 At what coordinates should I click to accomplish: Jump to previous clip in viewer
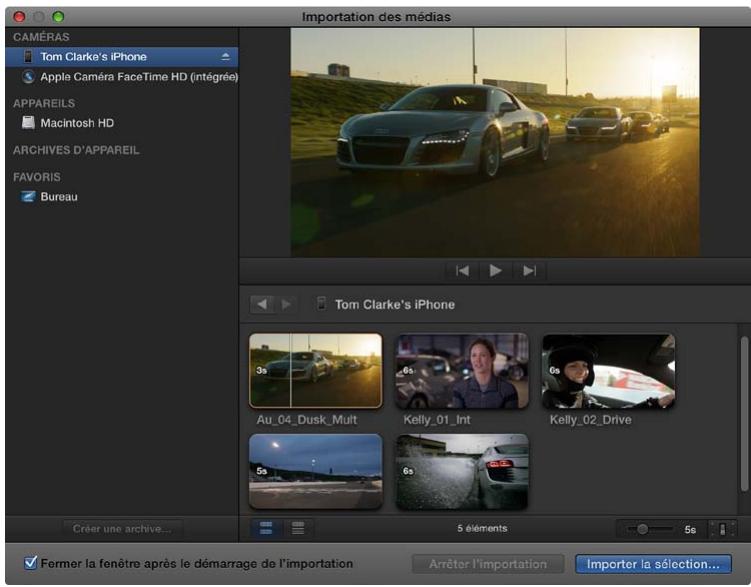(462, 271)
